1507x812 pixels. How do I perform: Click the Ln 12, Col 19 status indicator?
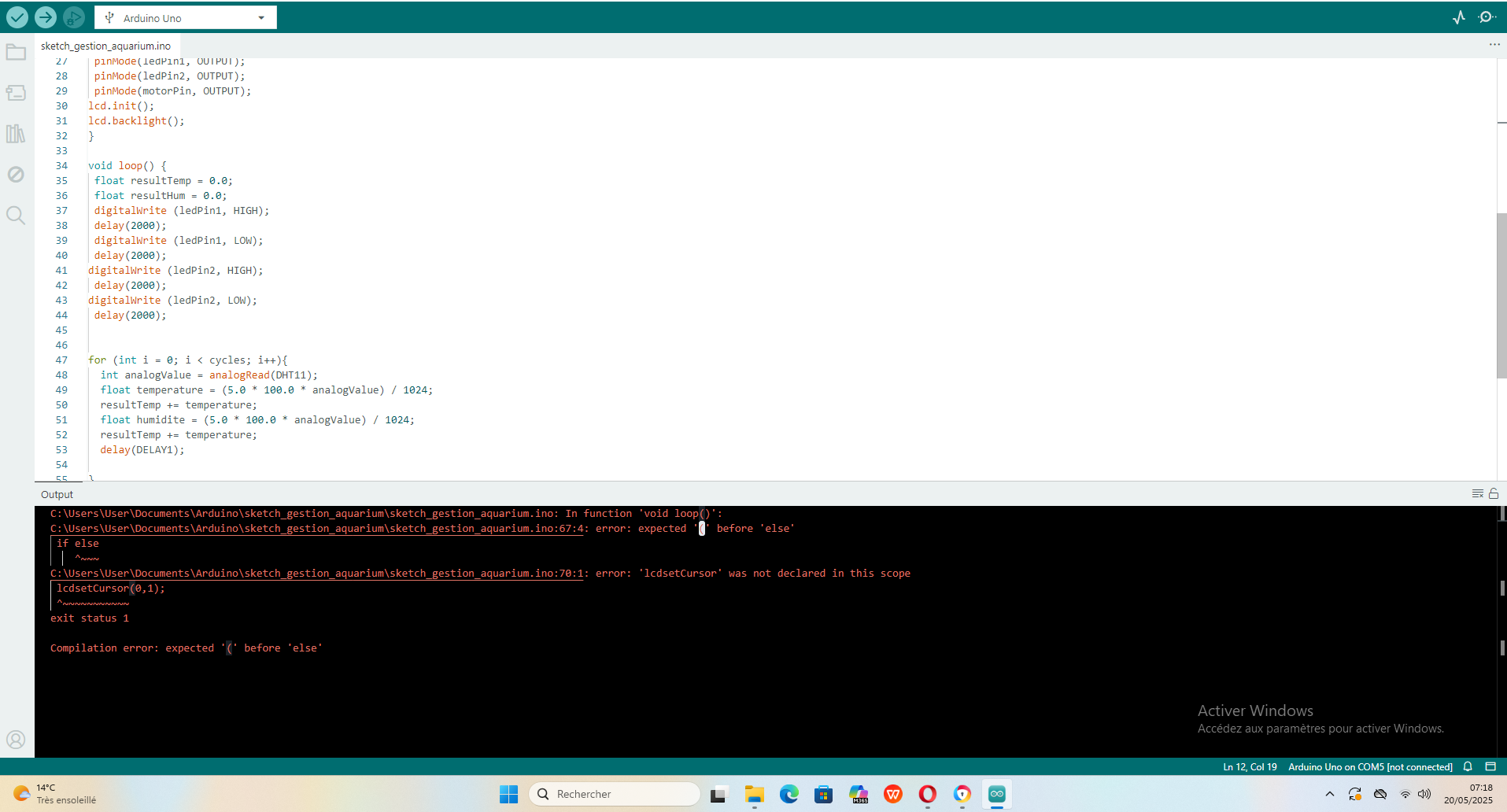click(1250, 766)
